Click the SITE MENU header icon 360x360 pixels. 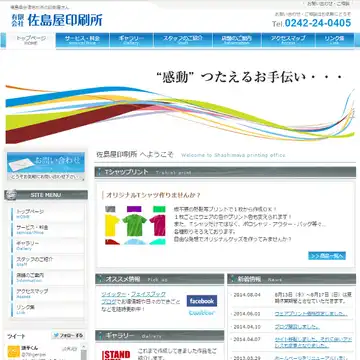coord(11,195)
